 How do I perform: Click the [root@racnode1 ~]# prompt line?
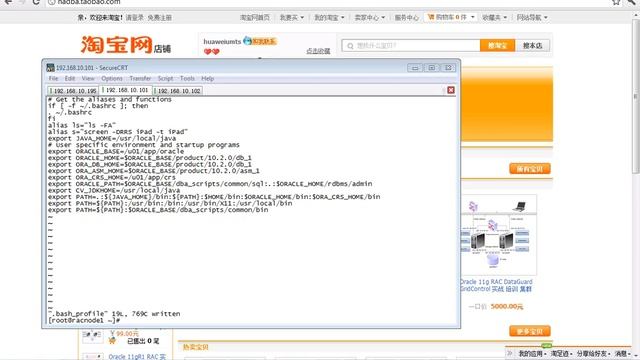(x=84, y=320)
